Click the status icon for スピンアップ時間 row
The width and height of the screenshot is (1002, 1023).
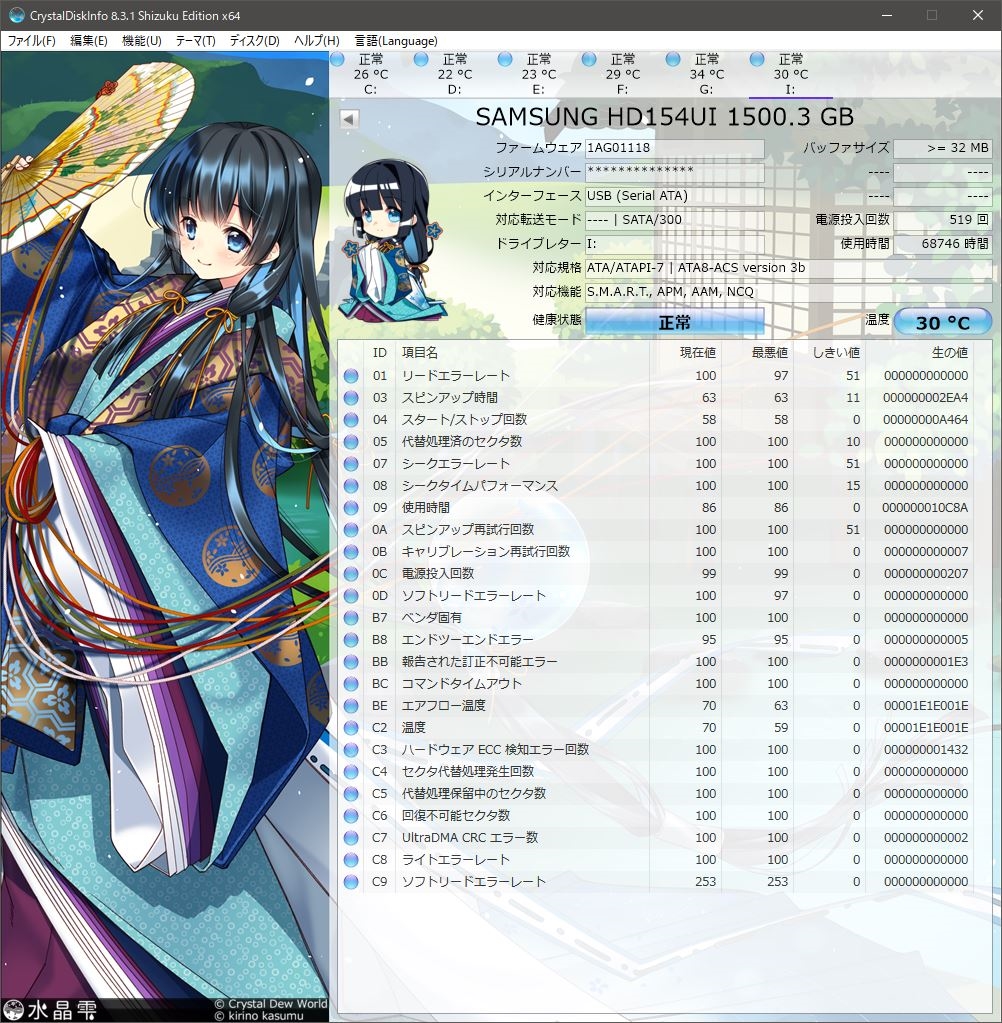[x=351, y=398]
